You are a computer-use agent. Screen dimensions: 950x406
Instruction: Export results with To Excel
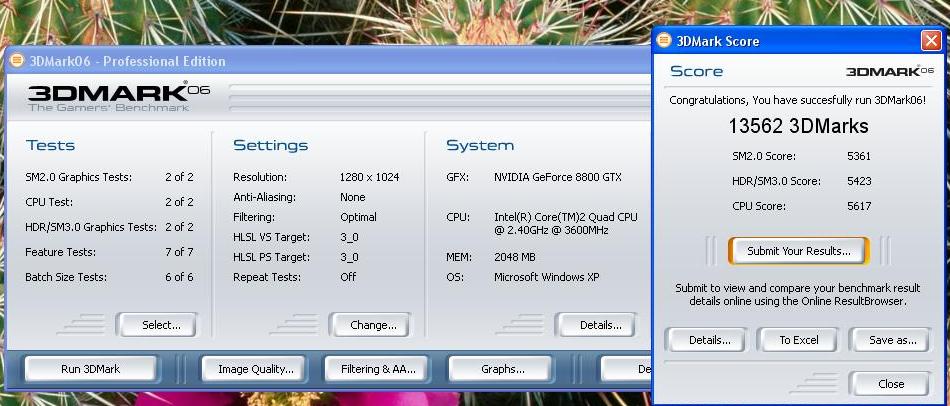799,340
